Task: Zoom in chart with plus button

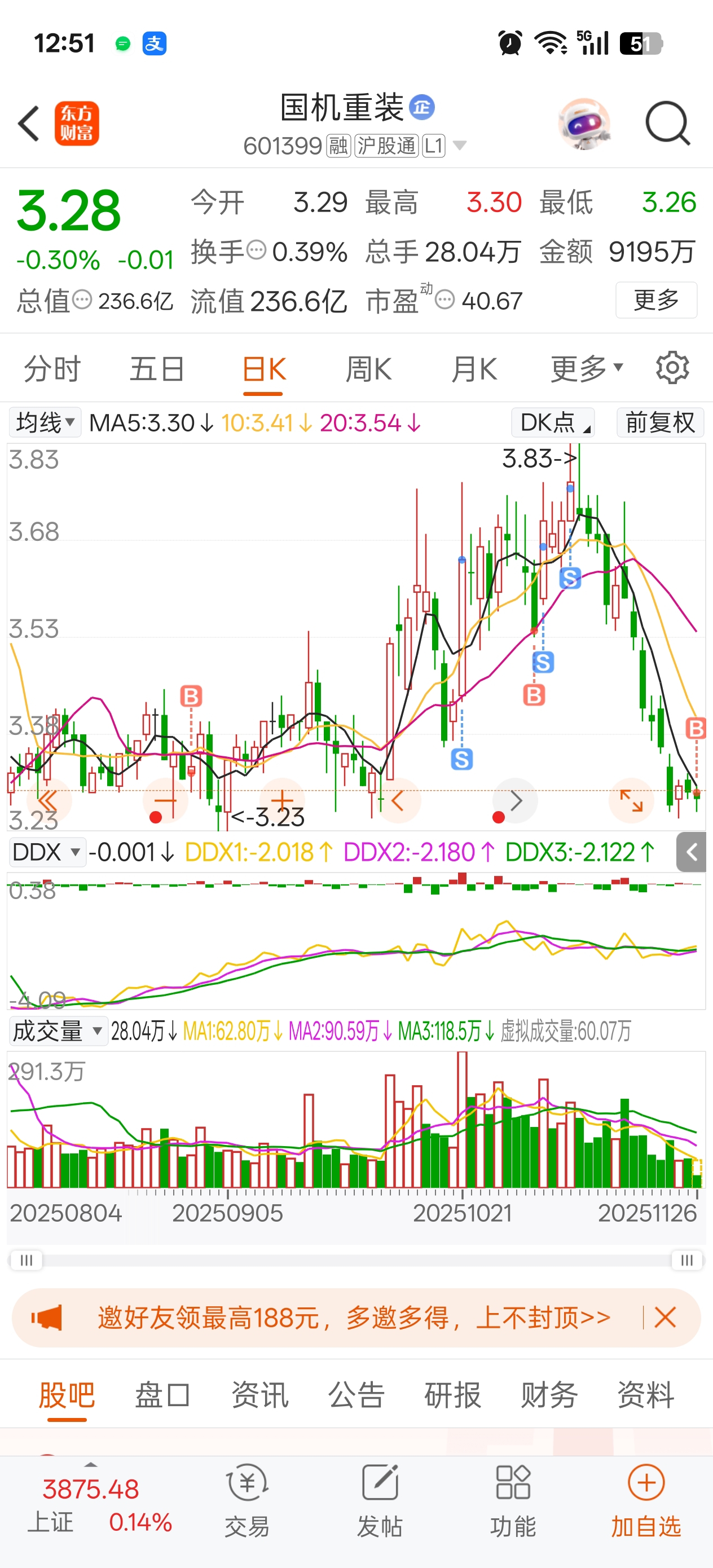Action: click(281, 800)
